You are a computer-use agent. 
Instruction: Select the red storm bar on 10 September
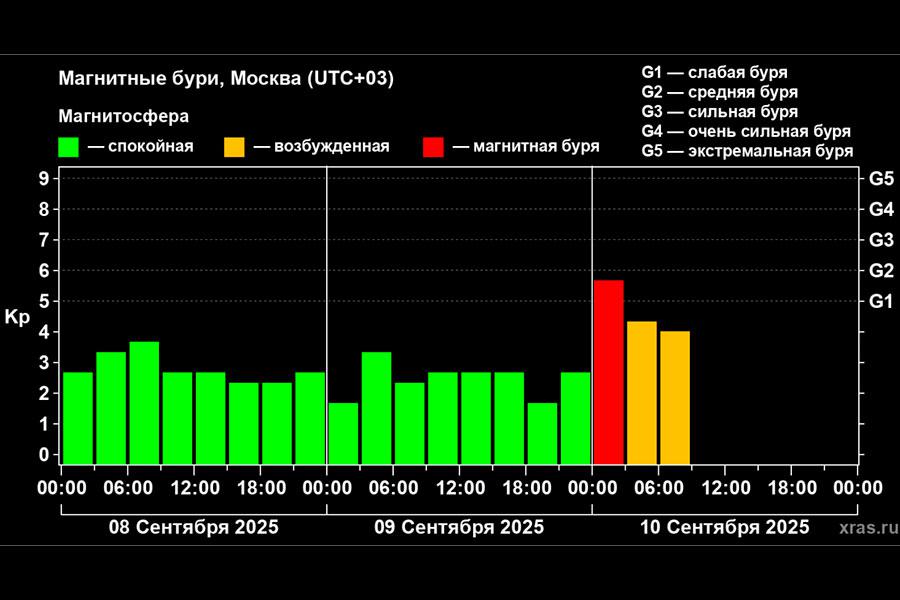pyautogui.click(x=608, y=371)
